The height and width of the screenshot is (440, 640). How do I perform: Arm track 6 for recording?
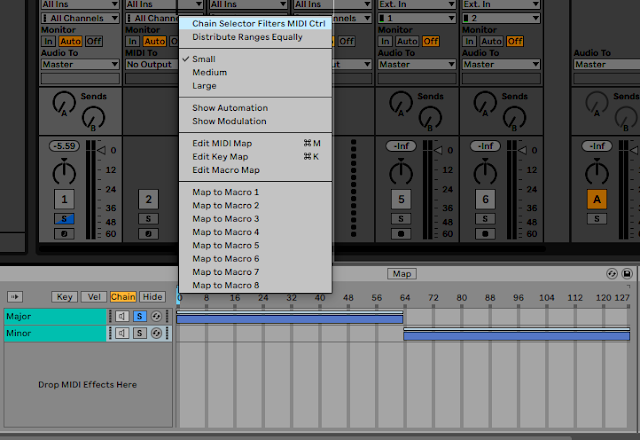pyautogui.click(x=485, y=234)
